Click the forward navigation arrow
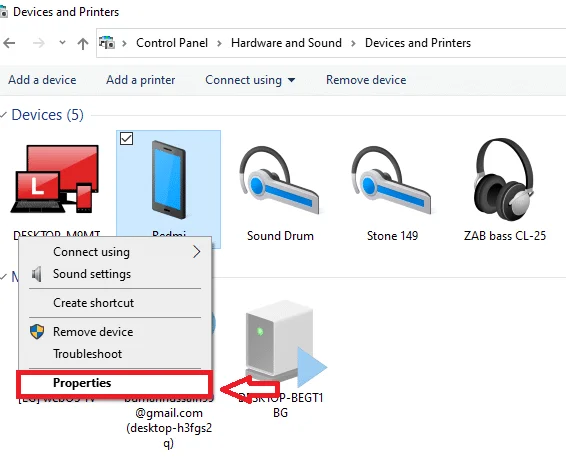 [39, 43]
